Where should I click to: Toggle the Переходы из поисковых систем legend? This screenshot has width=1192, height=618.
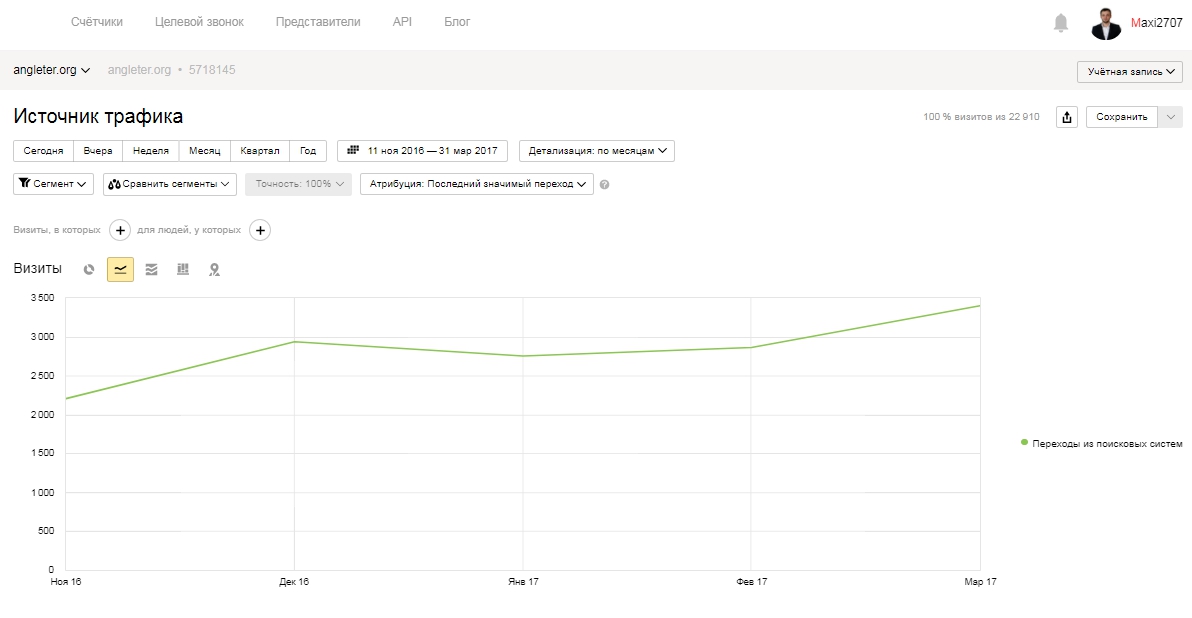click(x=1102, y=443)
